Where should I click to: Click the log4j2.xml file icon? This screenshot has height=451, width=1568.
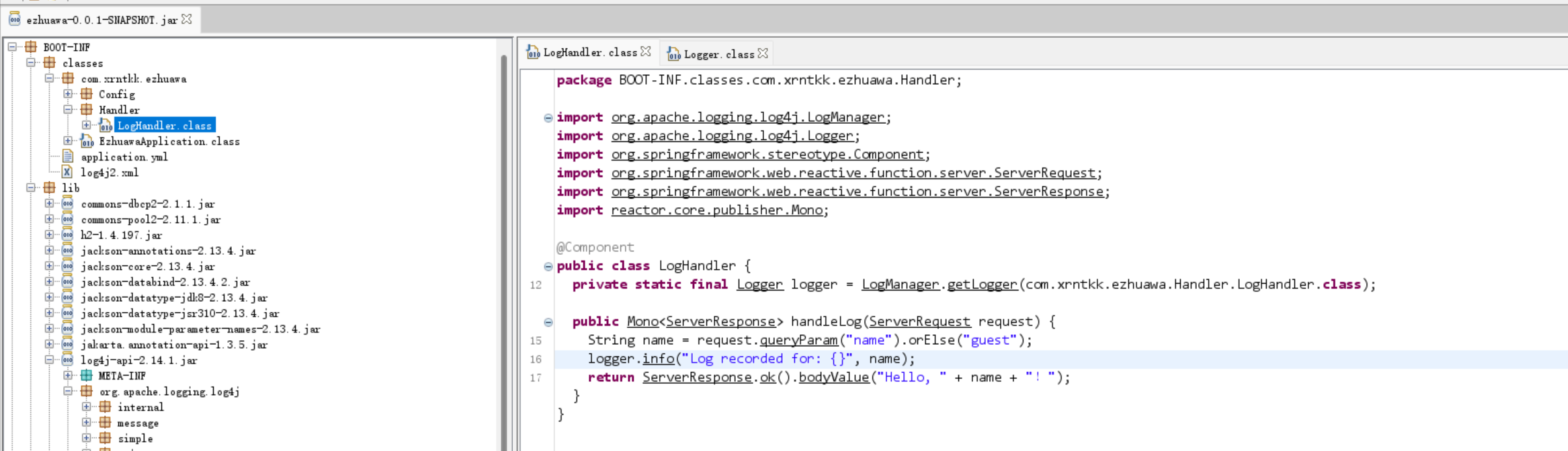click(67, 172)
